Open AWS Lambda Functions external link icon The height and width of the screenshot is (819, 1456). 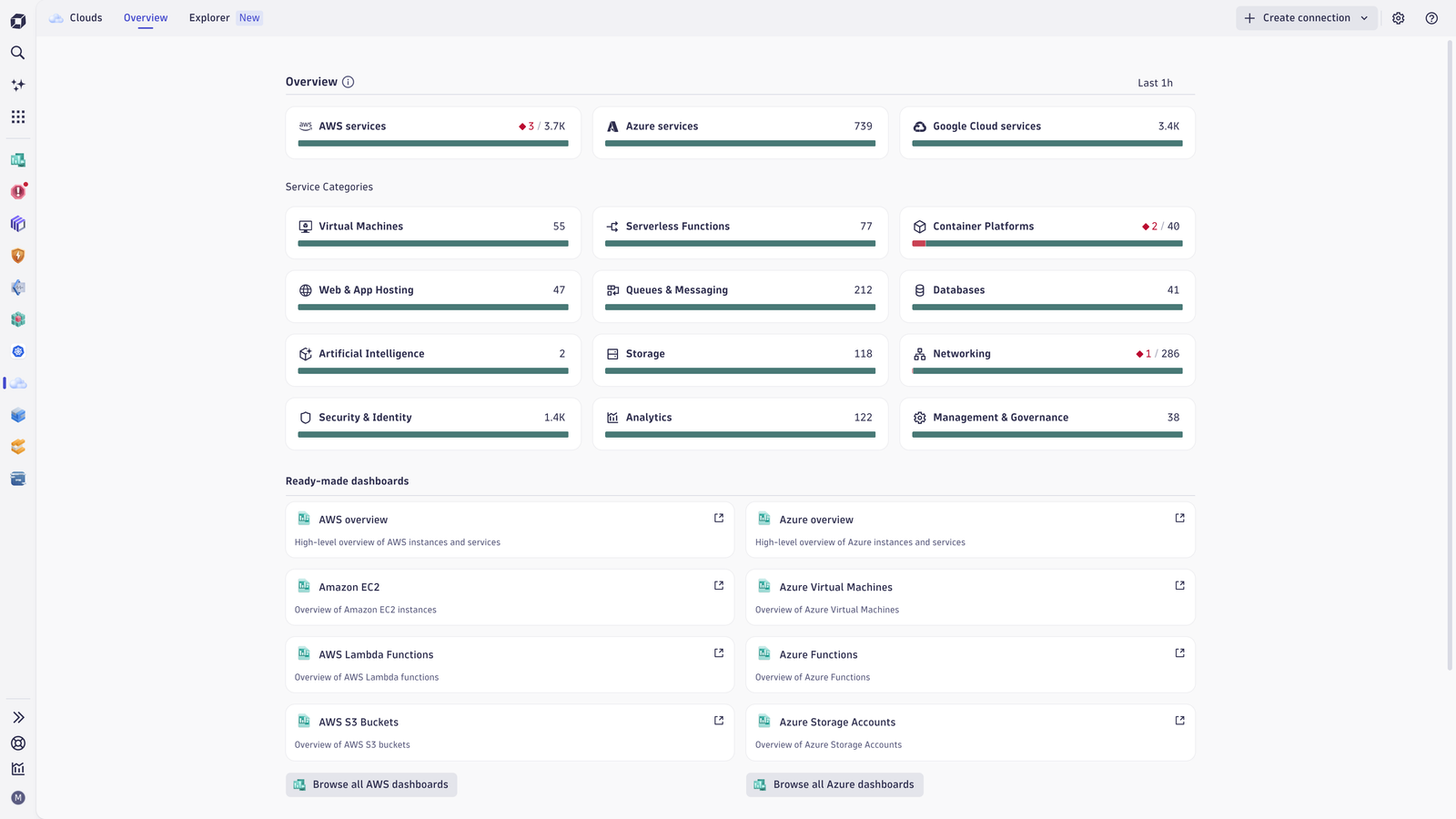[x=719, y=652]
